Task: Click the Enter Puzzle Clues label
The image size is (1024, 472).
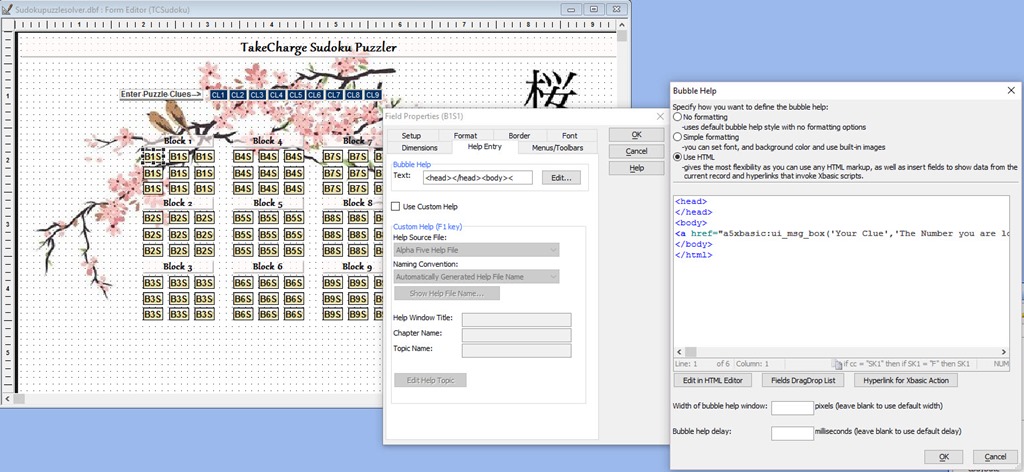Action: click(161, 95)
